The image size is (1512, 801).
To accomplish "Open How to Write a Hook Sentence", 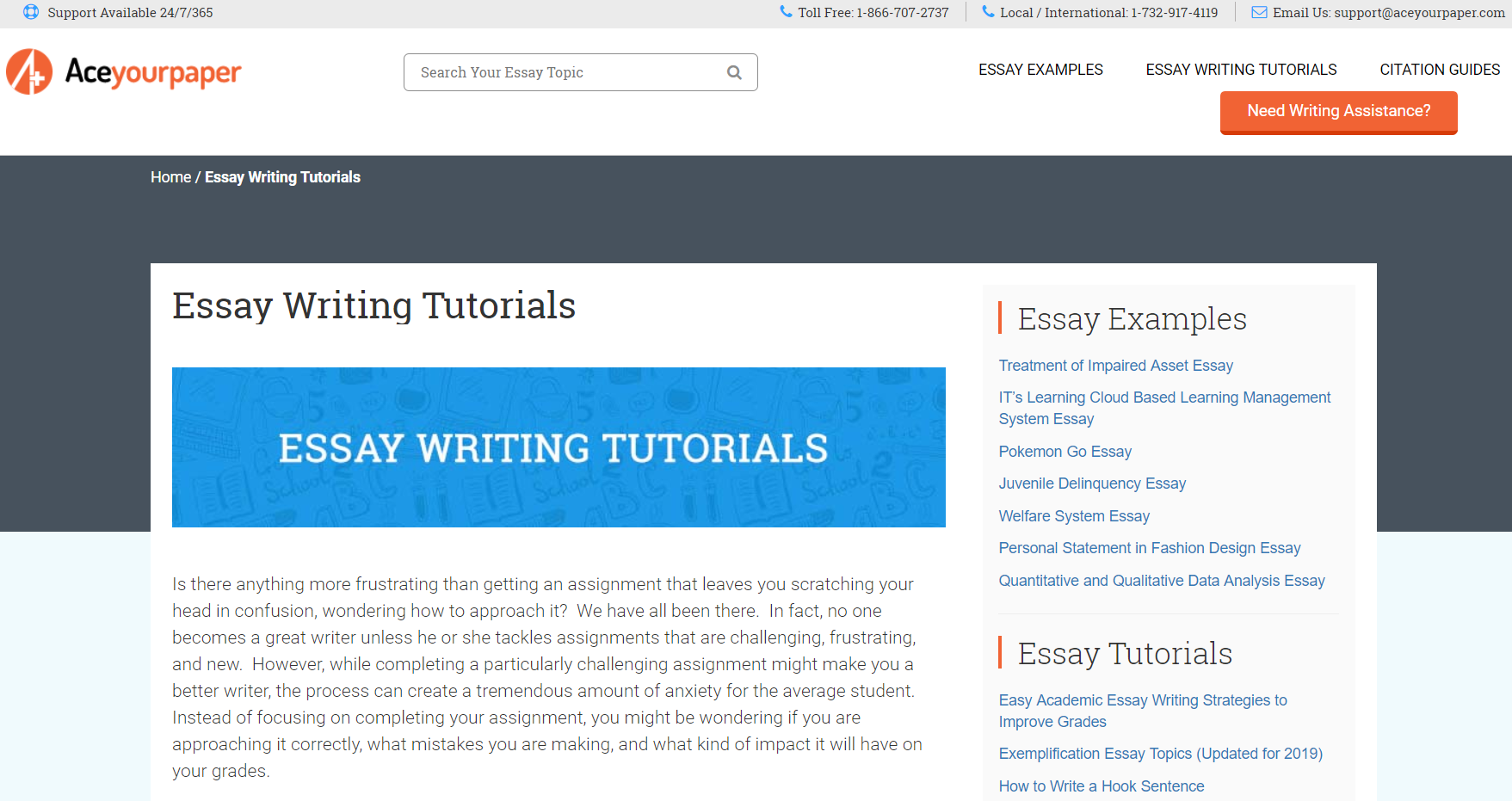I will click(x=1101, y=786).
